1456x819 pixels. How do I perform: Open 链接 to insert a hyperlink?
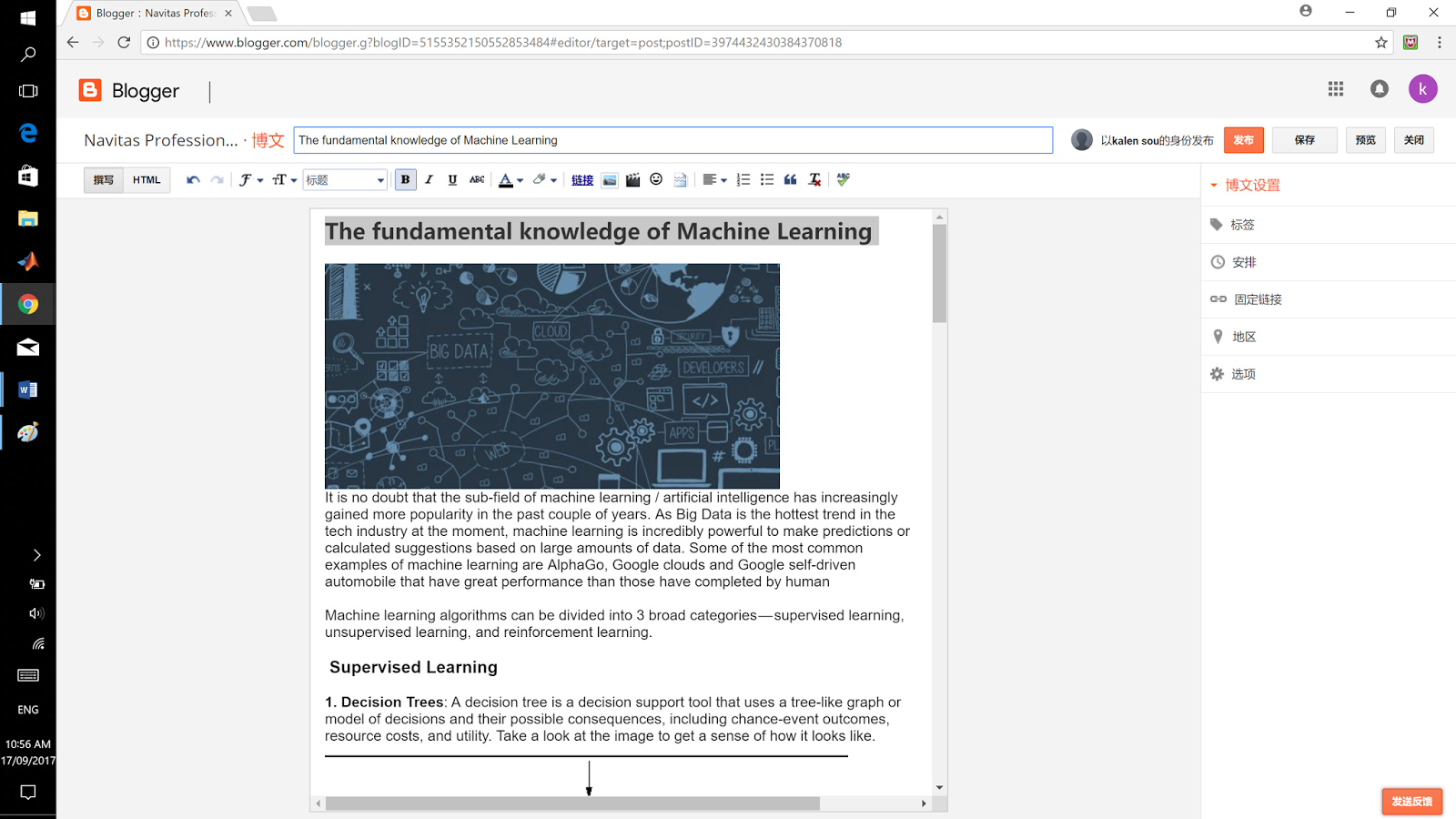coord(582,179)
